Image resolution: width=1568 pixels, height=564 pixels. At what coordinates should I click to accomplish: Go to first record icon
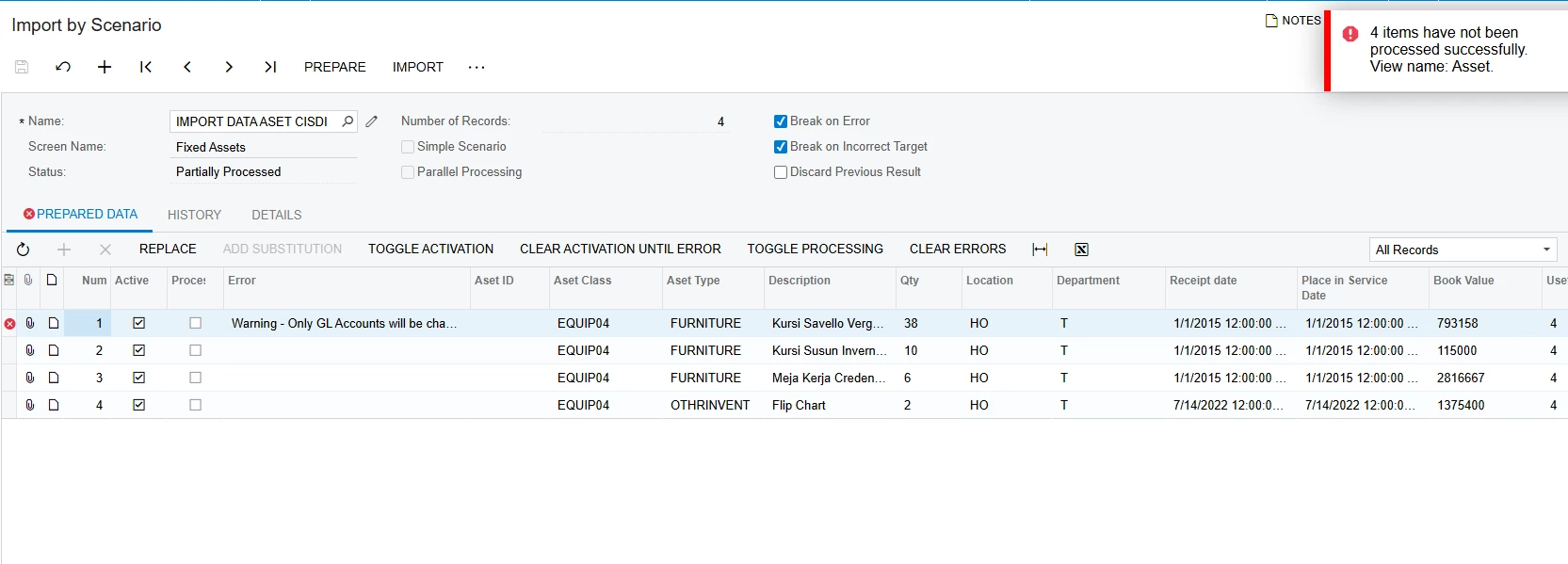click(146, 67)
